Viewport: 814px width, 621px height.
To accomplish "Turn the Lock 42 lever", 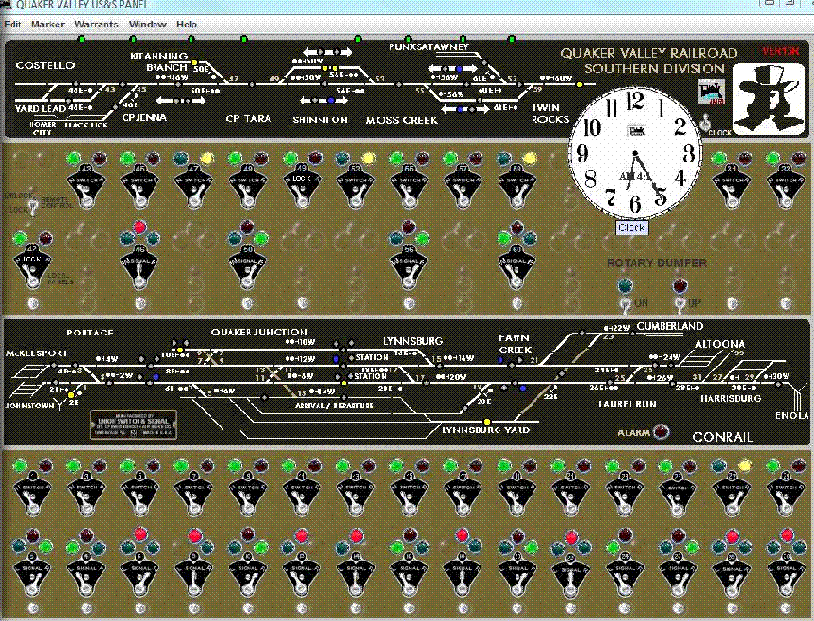I will 32,267.
